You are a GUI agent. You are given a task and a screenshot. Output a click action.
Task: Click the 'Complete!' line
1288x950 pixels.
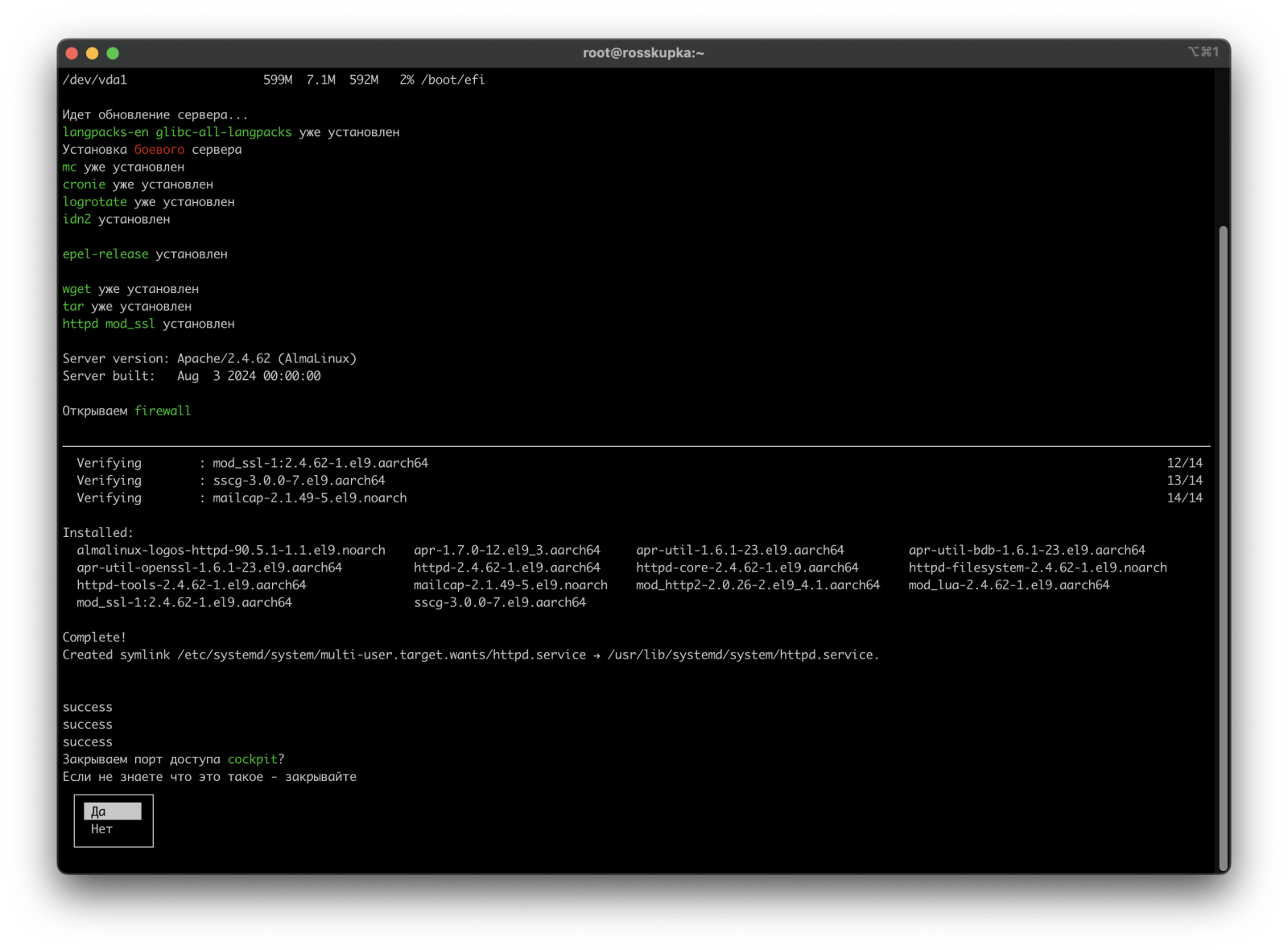click(x=94, y=638)
